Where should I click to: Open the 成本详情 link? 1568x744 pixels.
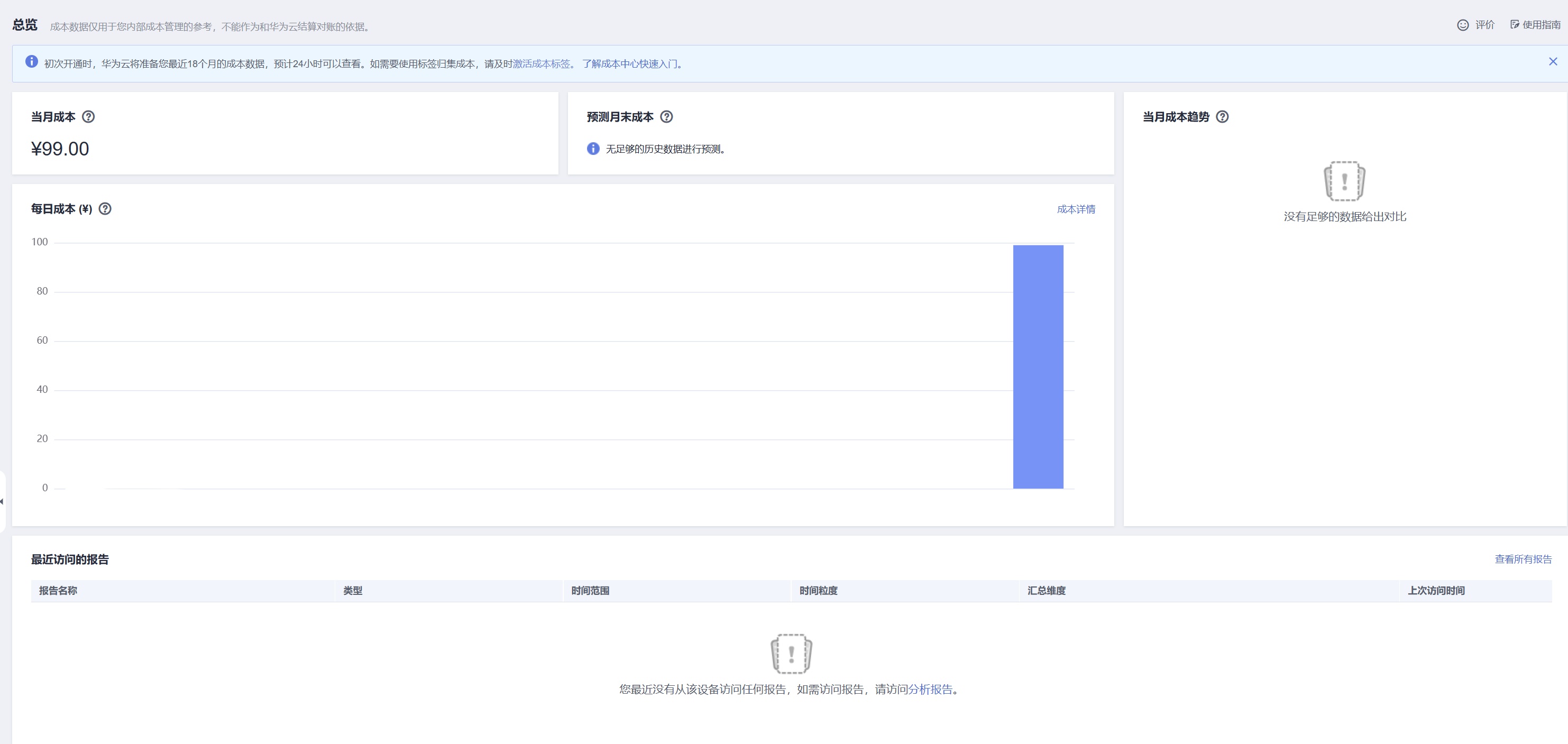[1076, 209]
